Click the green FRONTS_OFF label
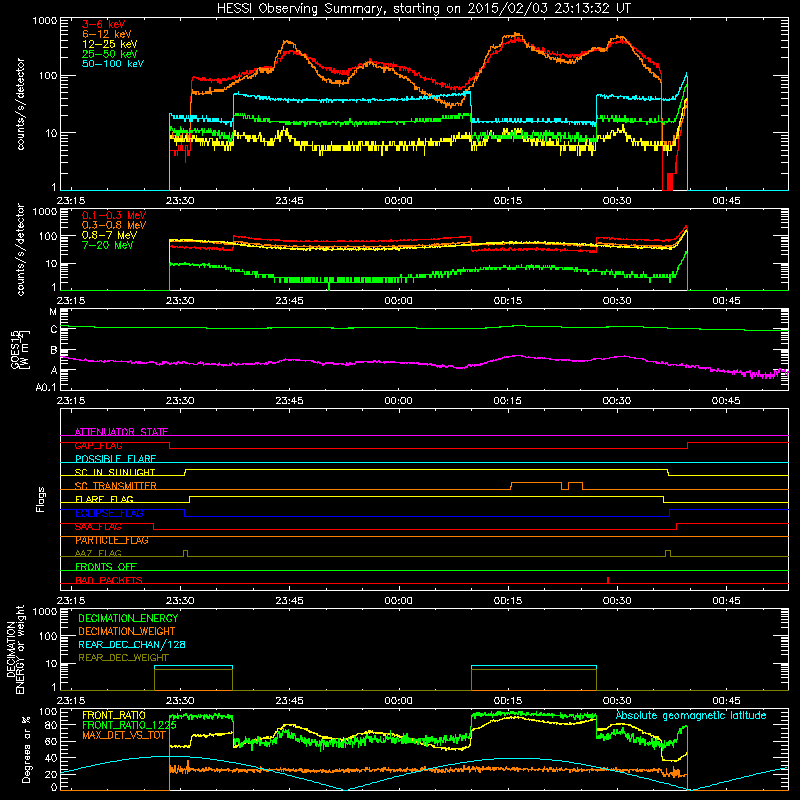800x800 pixels. [x=106, y=567]
